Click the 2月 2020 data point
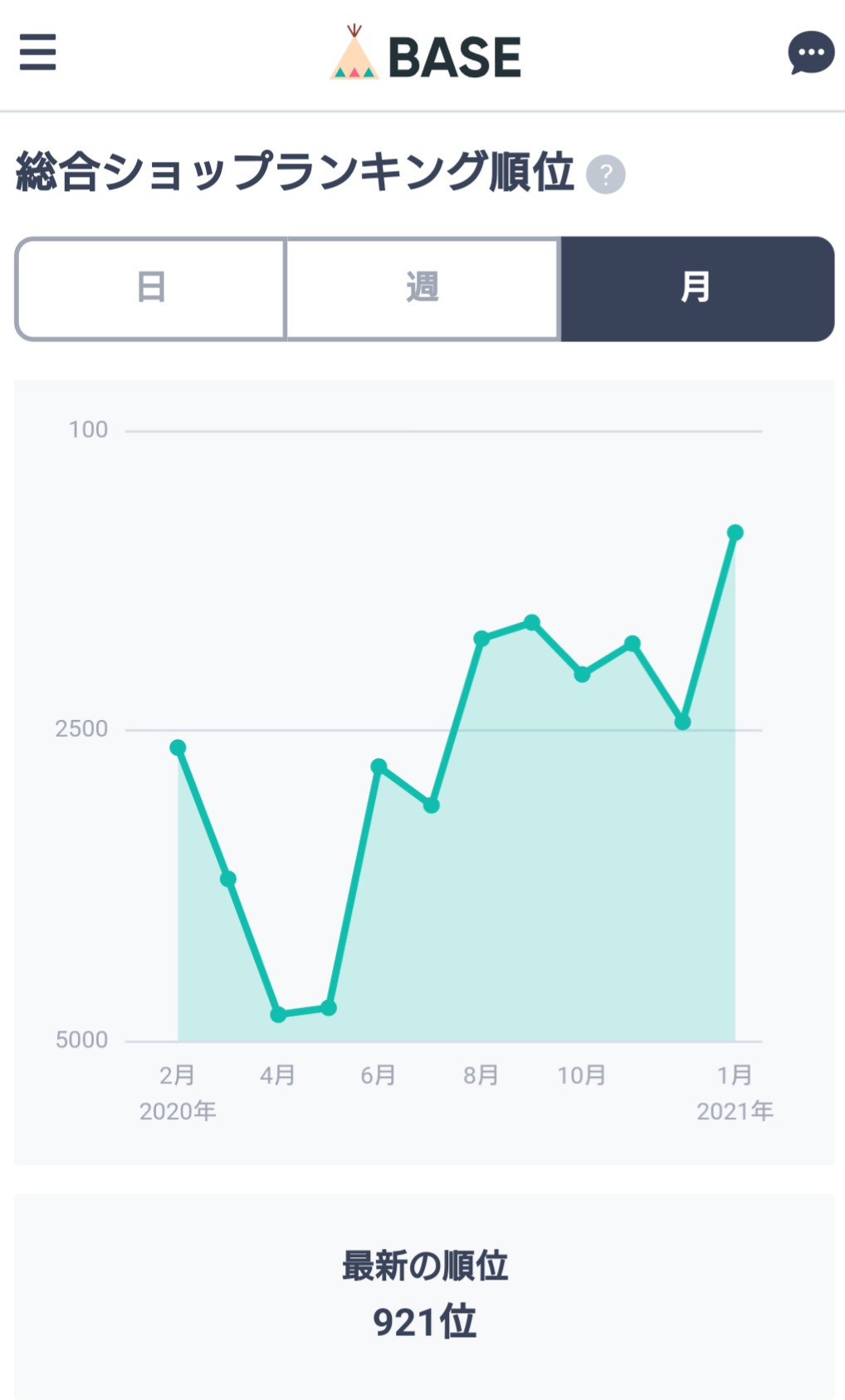This screenshot has width=845, height=1400. tap(178, 747)
